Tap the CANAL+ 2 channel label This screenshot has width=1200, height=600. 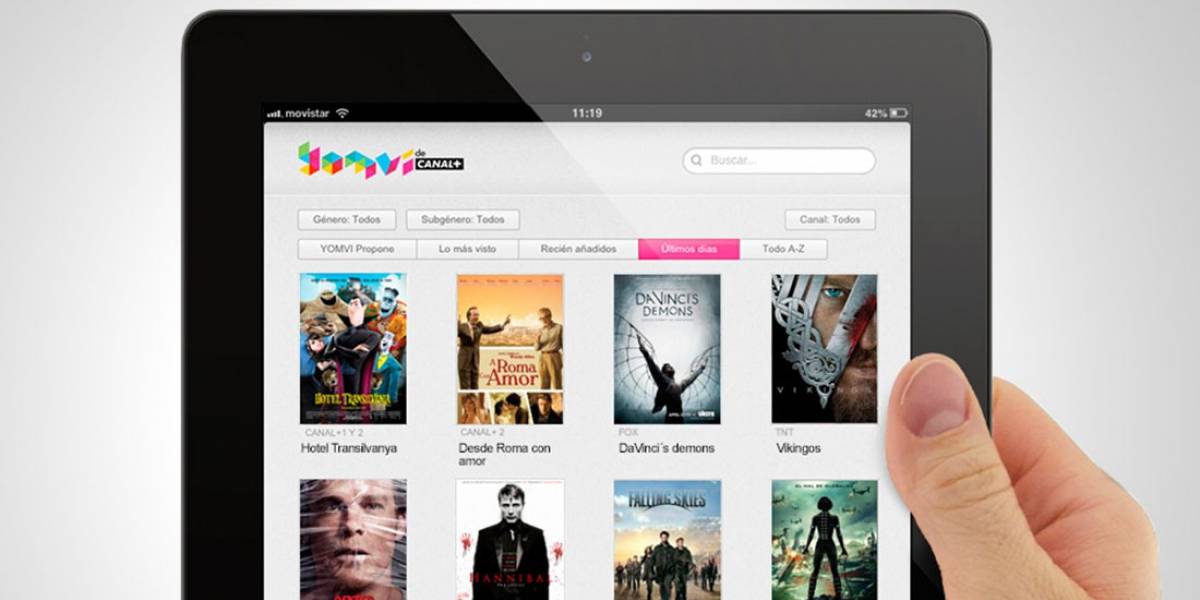click(x=482, y=433)
